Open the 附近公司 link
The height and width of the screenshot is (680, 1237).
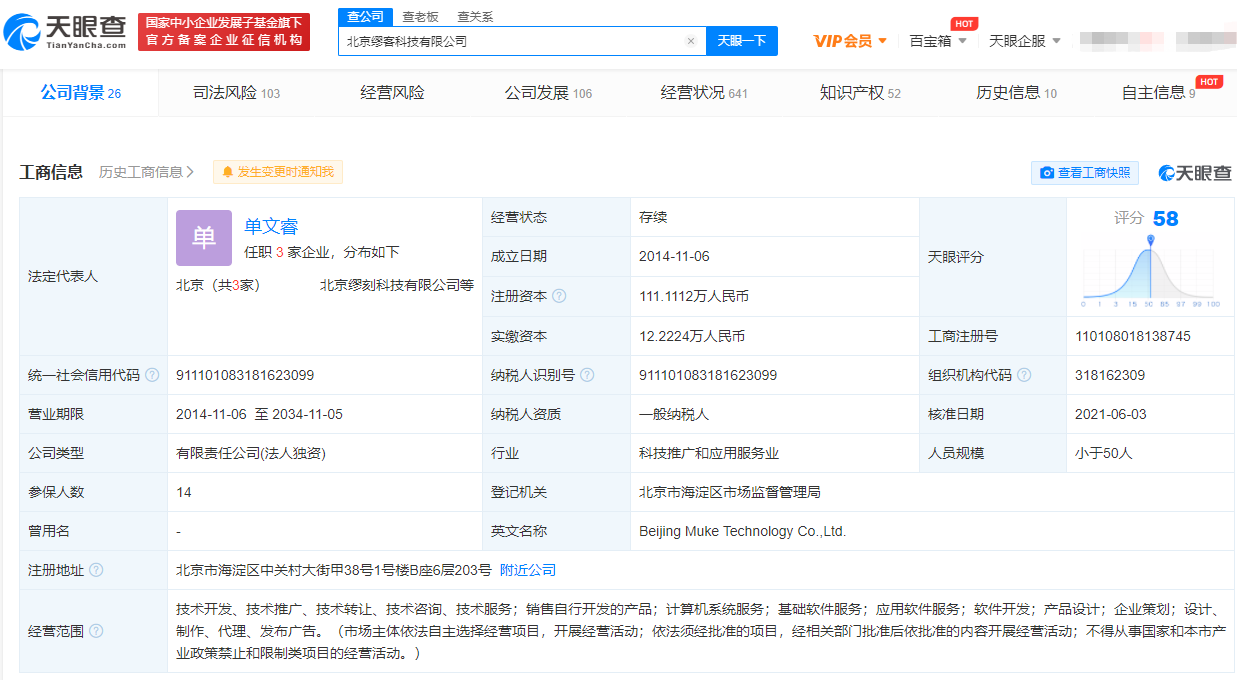pos(528,570)
